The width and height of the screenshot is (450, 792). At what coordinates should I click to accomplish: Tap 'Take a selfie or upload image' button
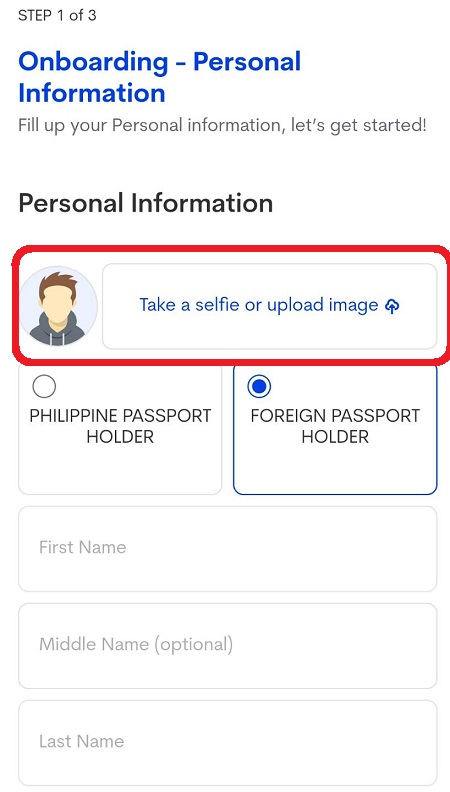tap(270, 306)
